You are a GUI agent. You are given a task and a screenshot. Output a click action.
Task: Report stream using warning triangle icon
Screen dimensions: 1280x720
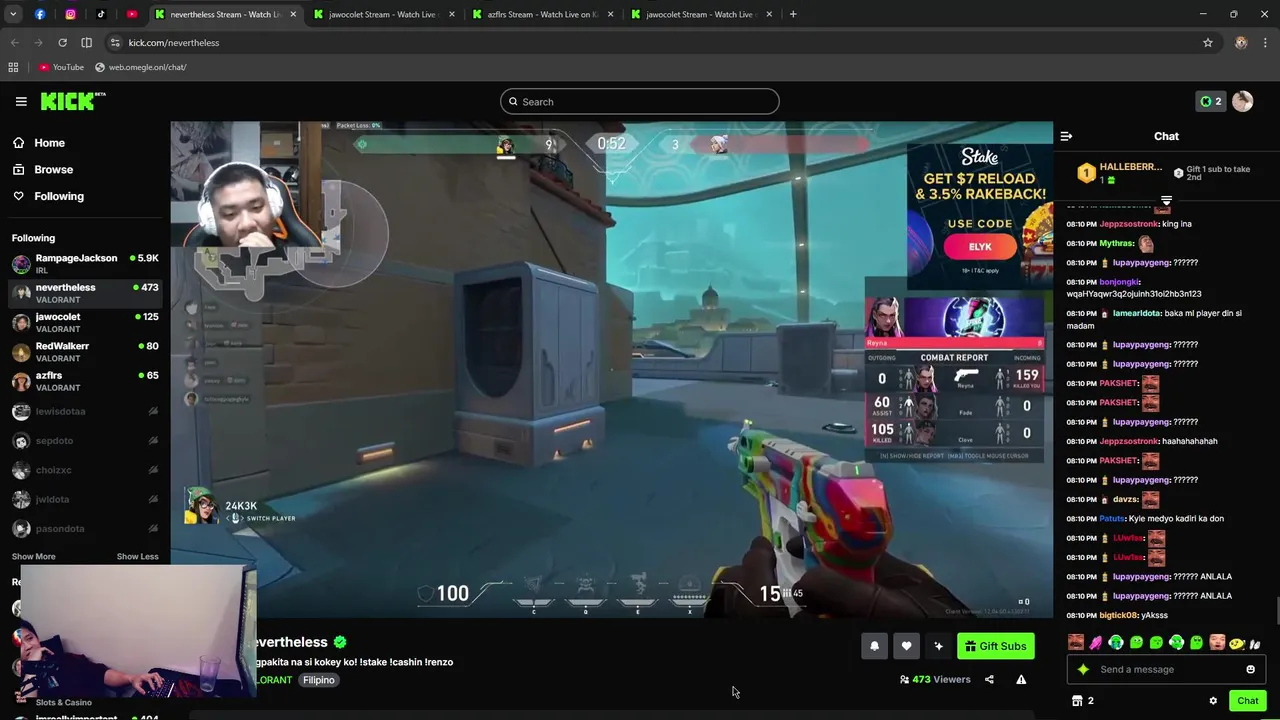[1021, 680]
